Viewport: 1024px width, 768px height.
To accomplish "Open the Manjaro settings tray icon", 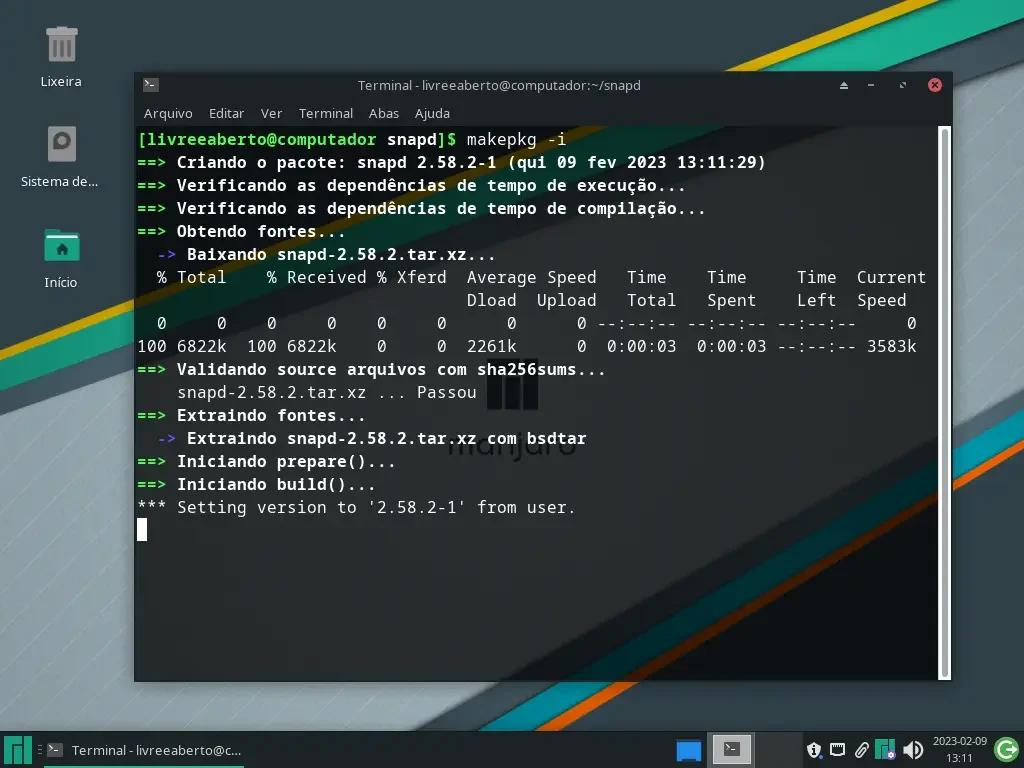I will 885,749.
